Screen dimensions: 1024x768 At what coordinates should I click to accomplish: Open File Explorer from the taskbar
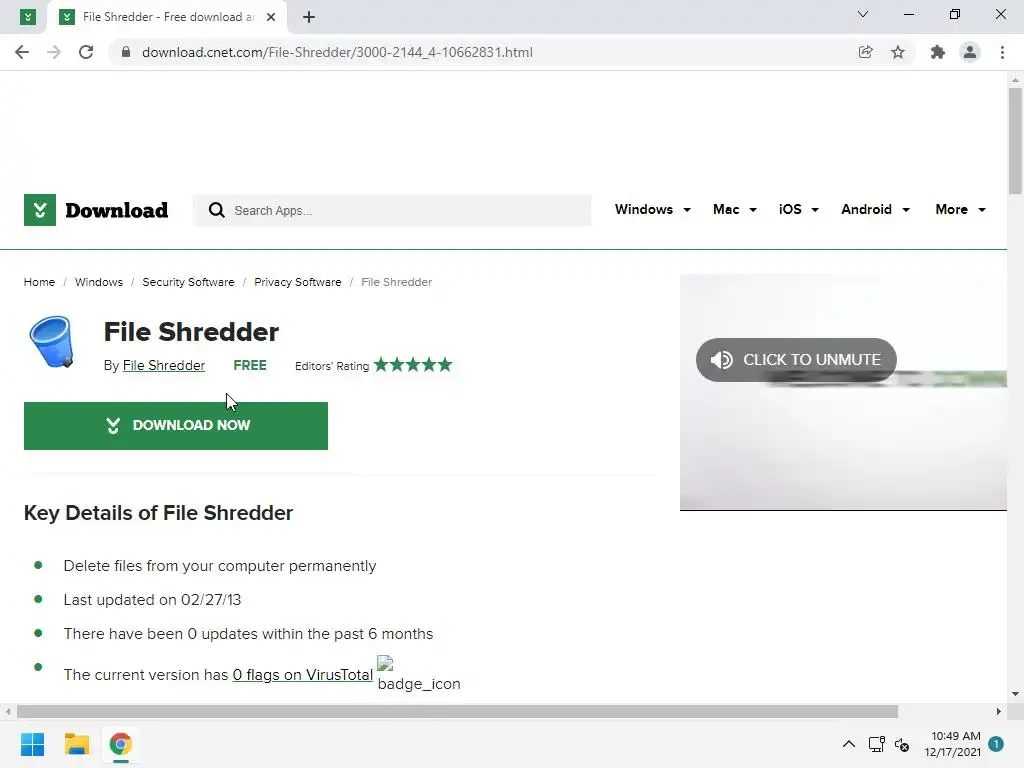(x=76, y=744)
